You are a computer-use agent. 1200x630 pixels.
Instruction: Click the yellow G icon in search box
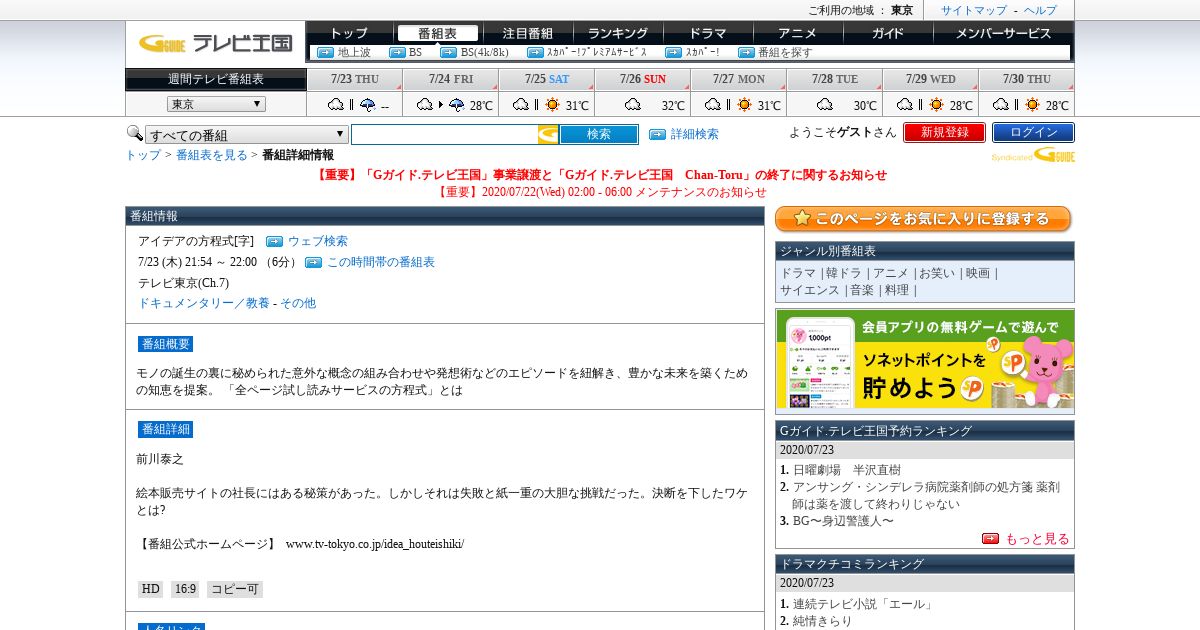[x=548, y=134]
